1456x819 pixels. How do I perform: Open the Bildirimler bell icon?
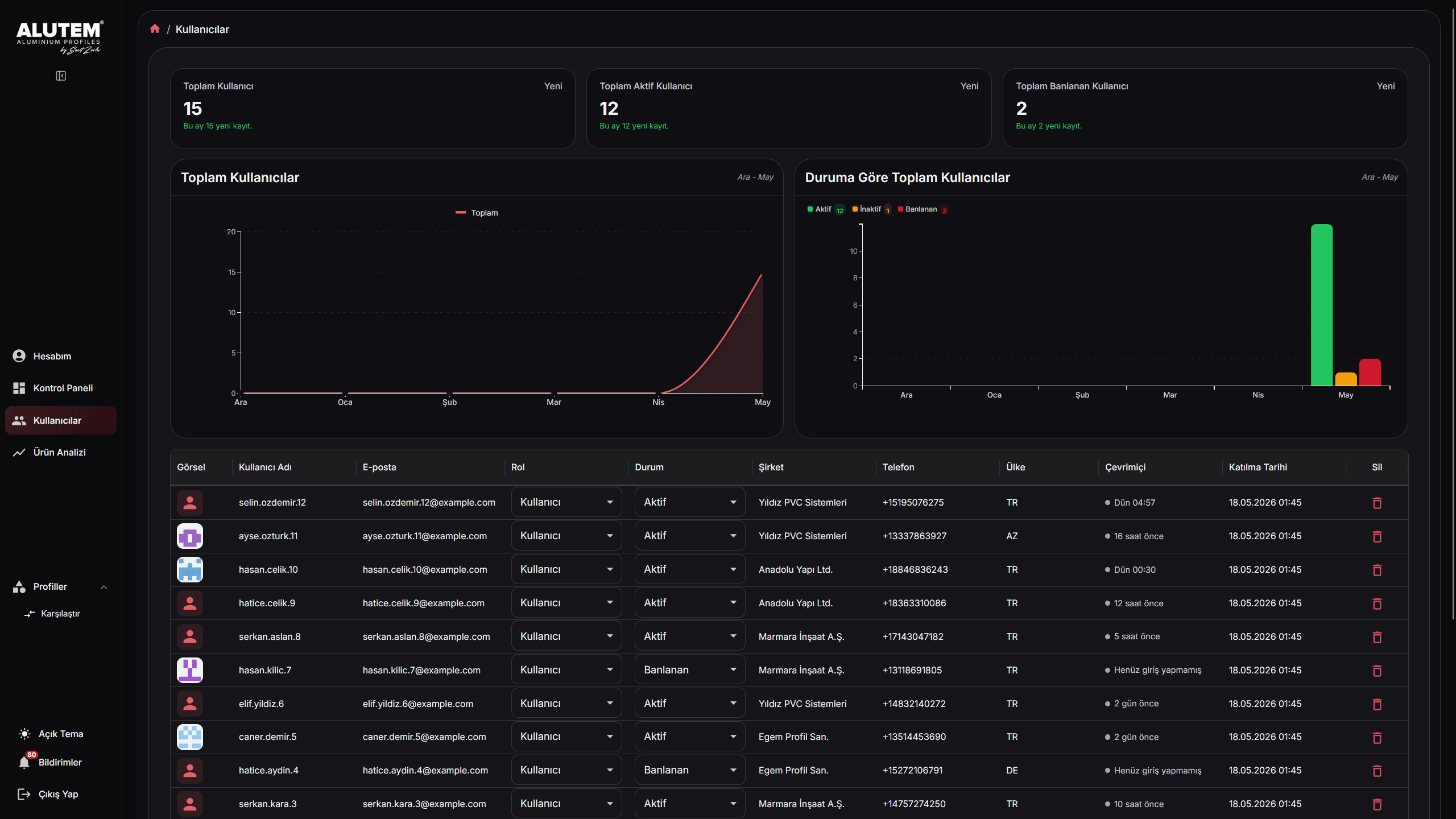click(x=24, y=762)
